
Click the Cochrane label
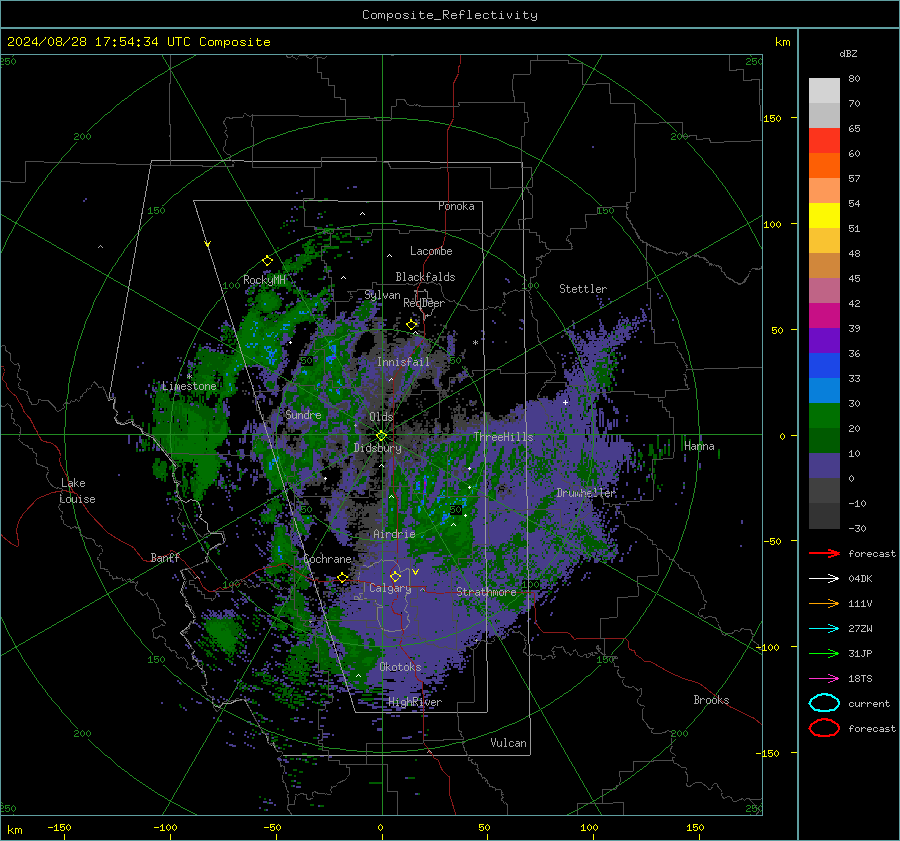coord(327,559)
